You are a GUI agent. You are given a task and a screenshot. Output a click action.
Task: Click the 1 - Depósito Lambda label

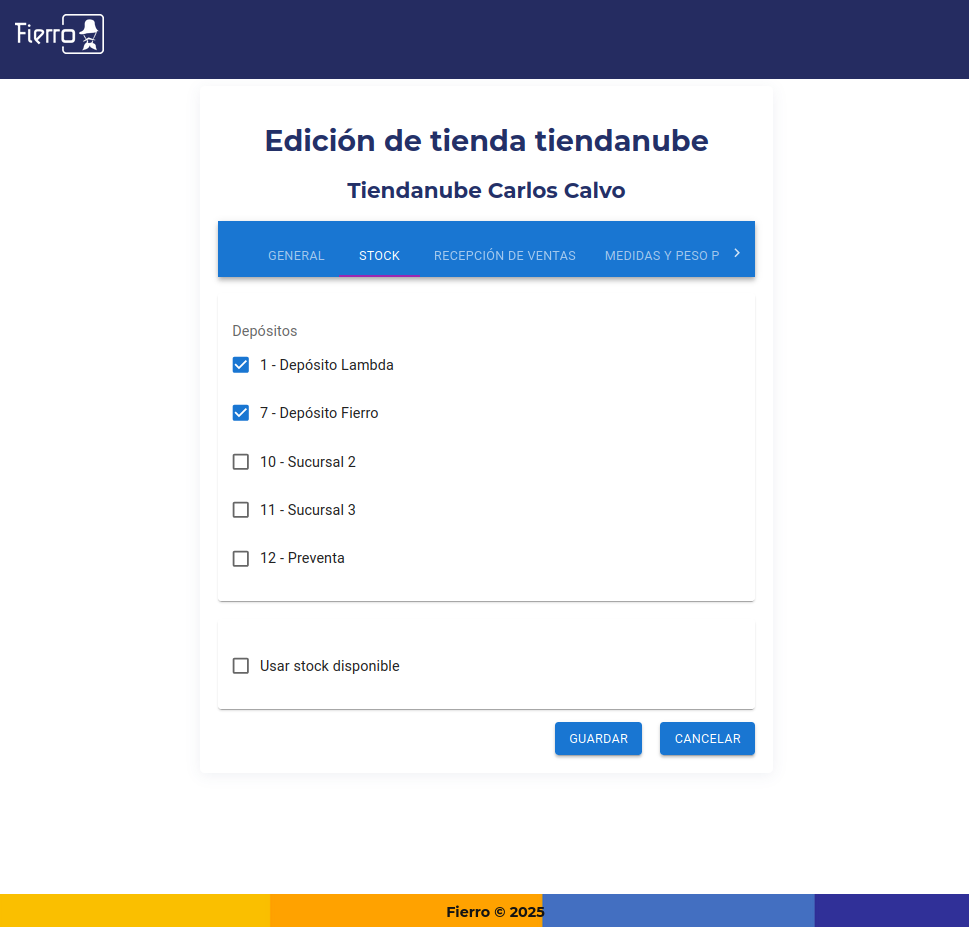click(x=327, y=365)
